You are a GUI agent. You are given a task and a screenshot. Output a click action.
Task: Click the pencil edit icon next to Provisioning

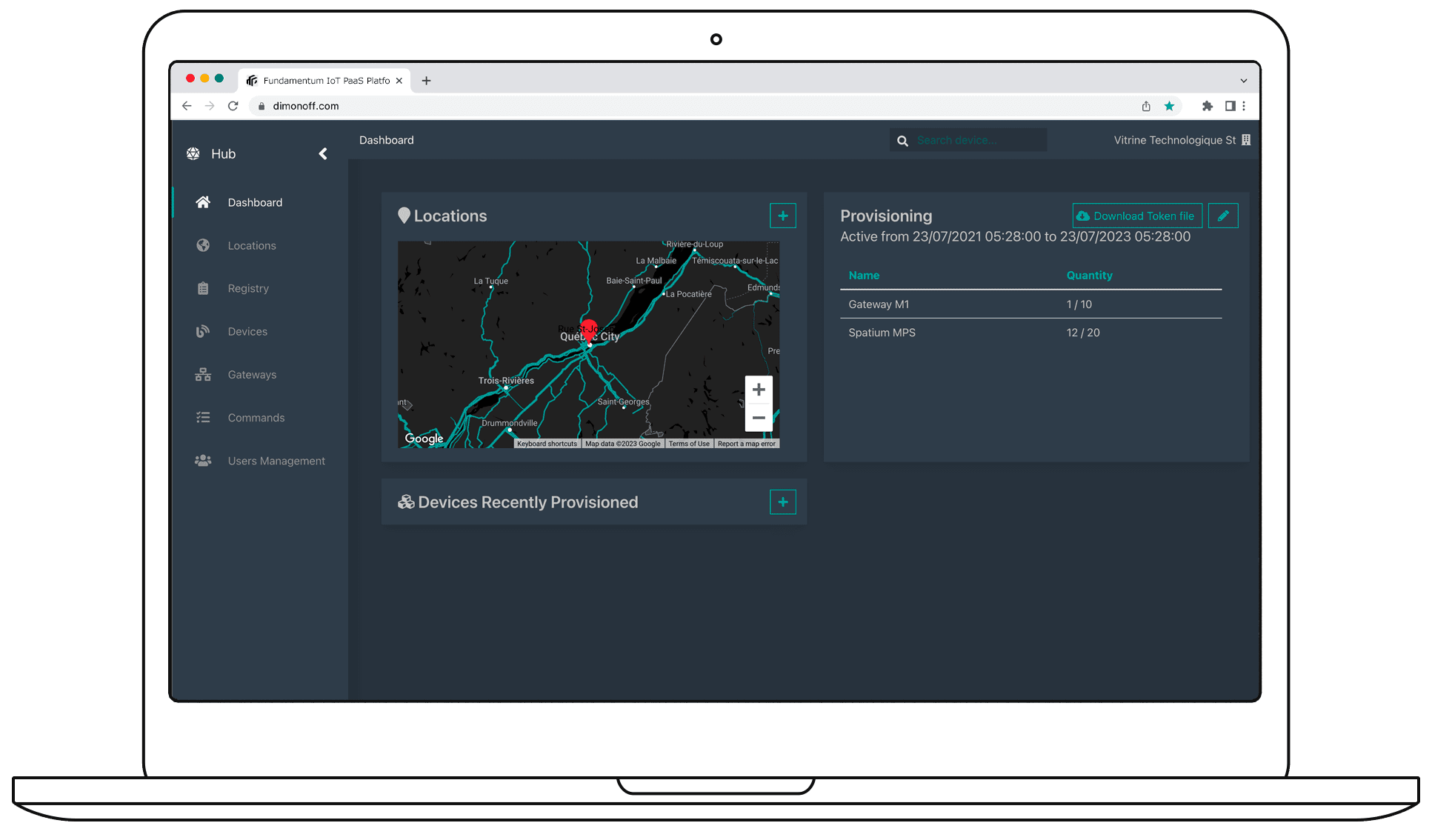pyautogui.click(x=1223, y=216)
